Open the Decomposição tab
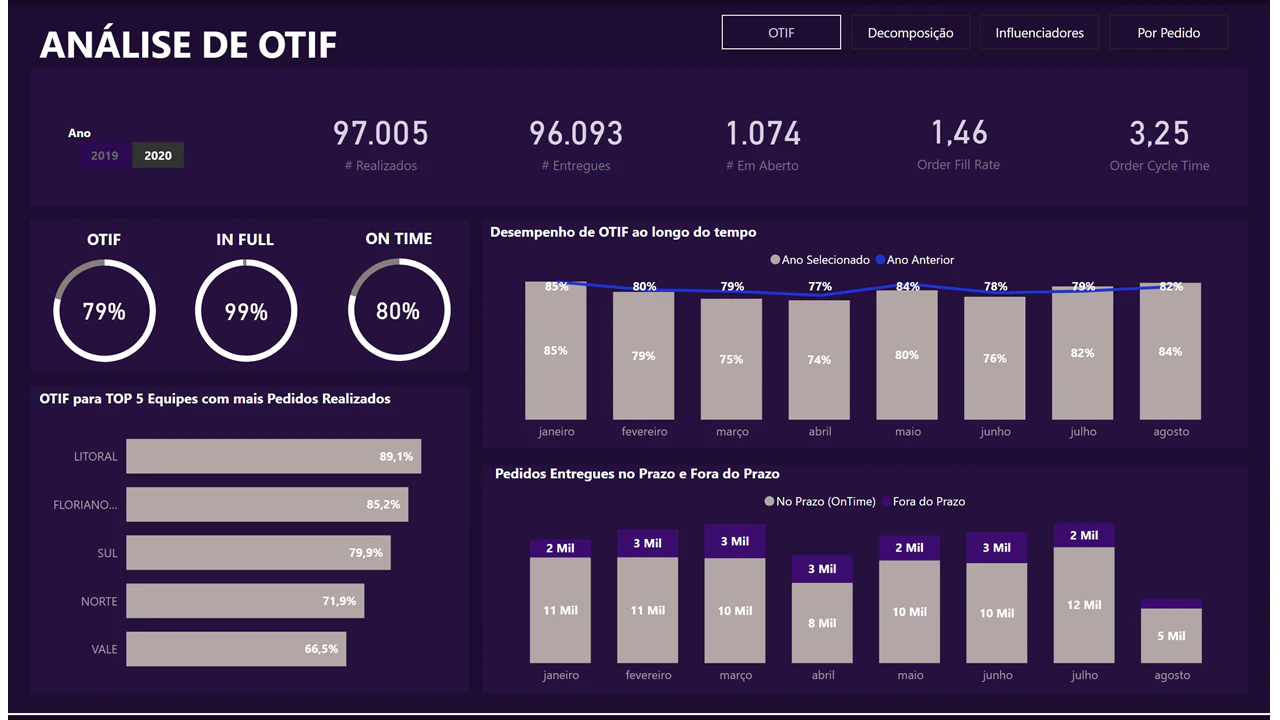Image resolution: width=1280 pixels, height=720 pixels. click(x=910, y=33)
